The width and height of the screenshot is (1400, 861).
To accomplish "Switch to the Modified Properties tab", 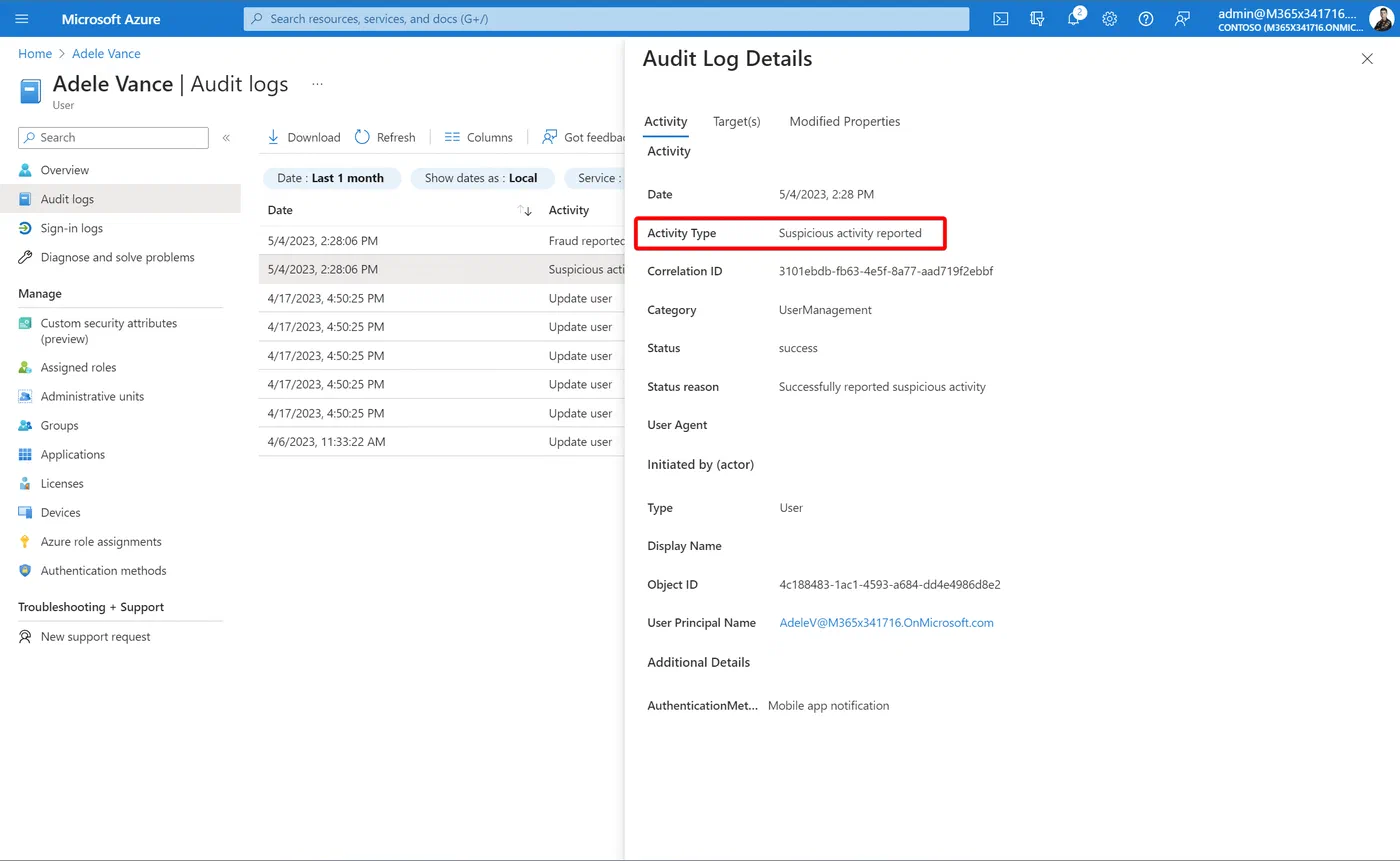I will coord(845,121).
